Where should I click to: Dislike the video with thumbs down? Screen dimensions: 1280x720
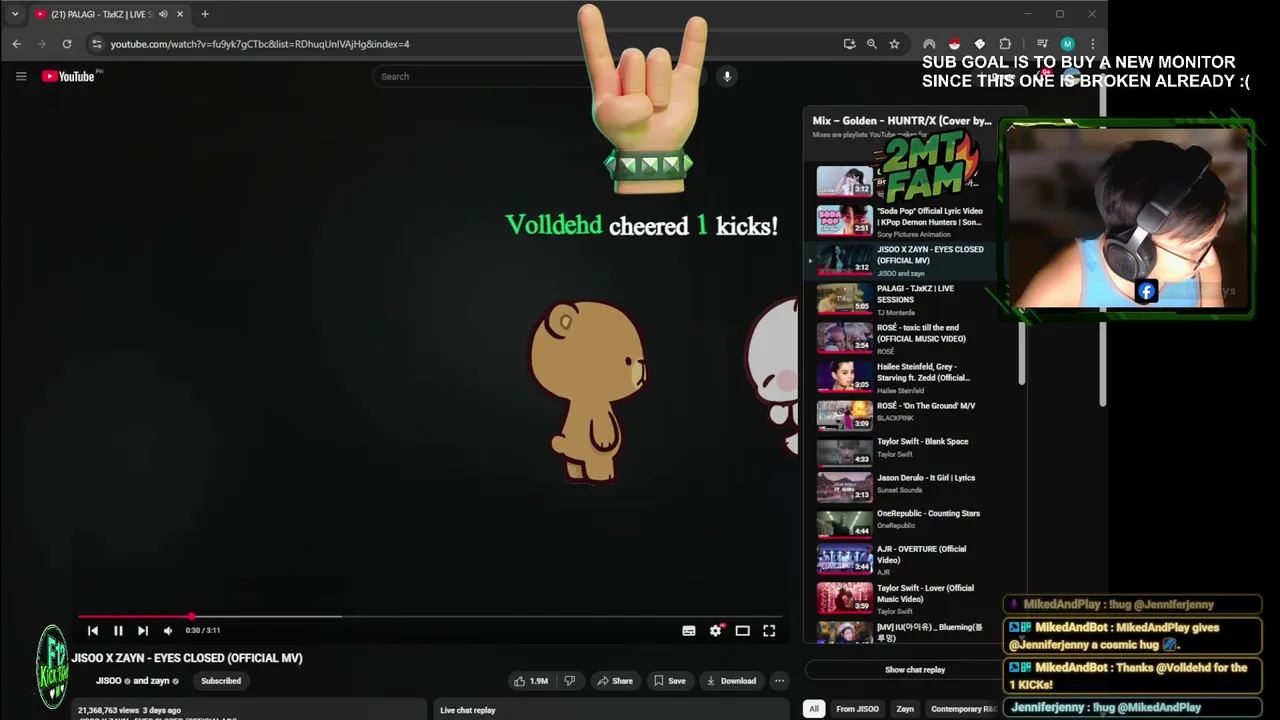[570, 681]
